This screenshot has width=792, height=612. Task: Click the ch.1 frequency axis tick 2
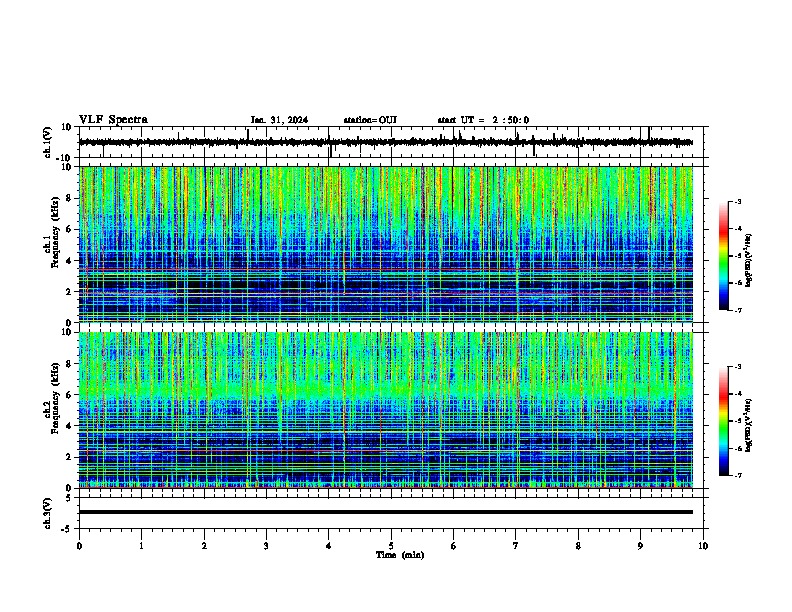coord(70,292)
